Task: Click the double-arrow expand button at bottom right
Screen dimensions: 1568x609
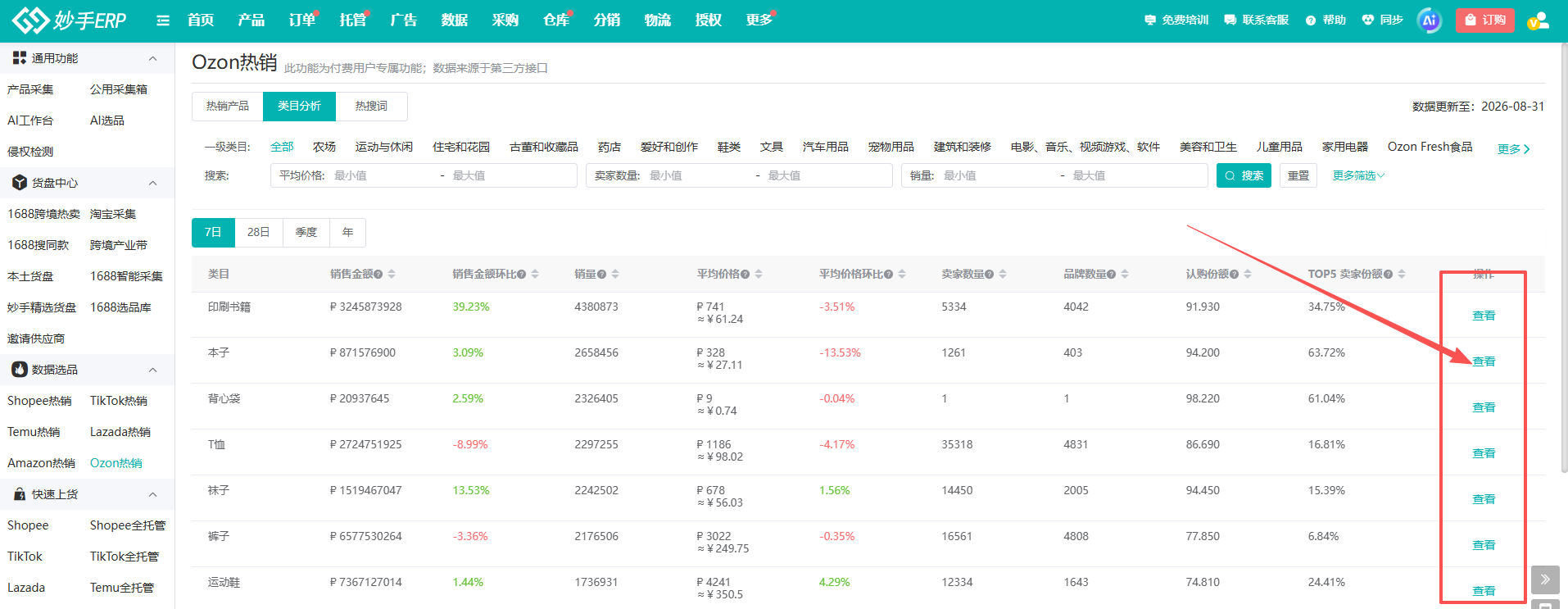Action: point(1545,579)
